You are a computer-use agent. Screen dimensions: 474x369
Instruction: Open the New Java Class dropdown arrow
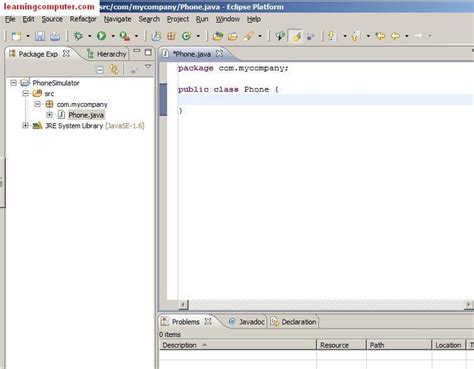[x=198, y=36]
